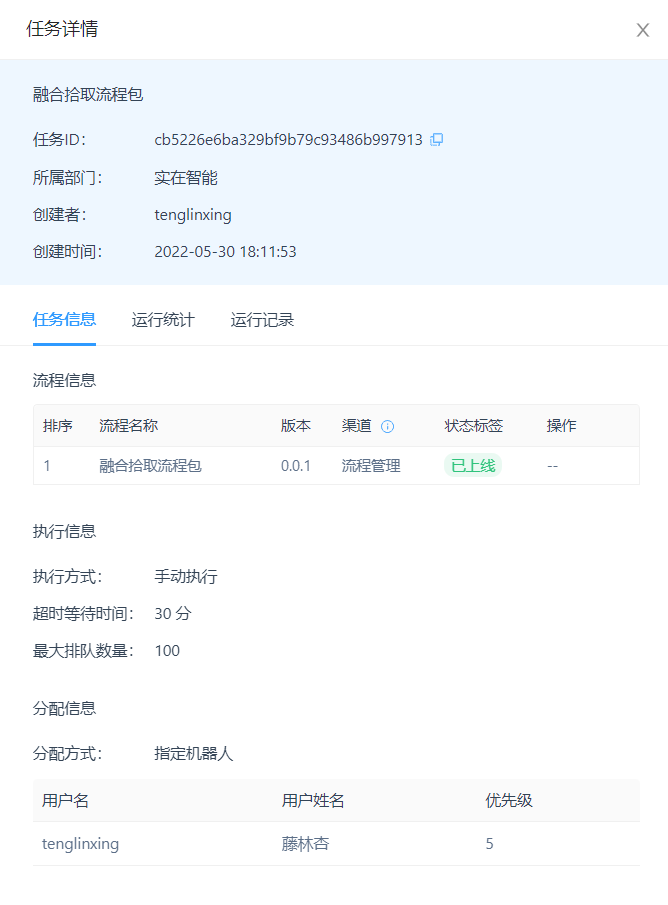Switch to the 任务信息 tab
The height and width of the screenshot is (905, 668).
click(64, 320)
